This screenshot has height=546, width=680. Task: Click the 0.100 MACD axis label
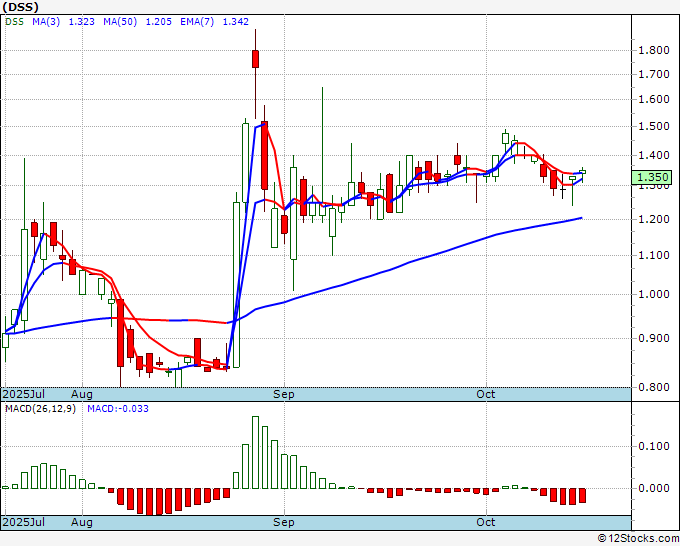654,446
